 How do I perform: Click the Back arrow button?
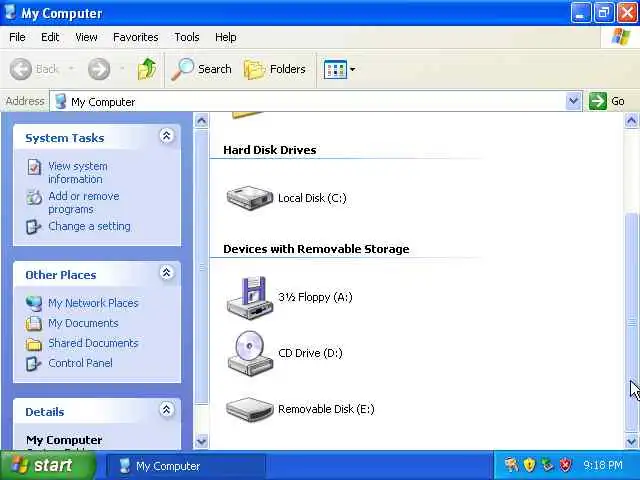click(x=20, y=69)
